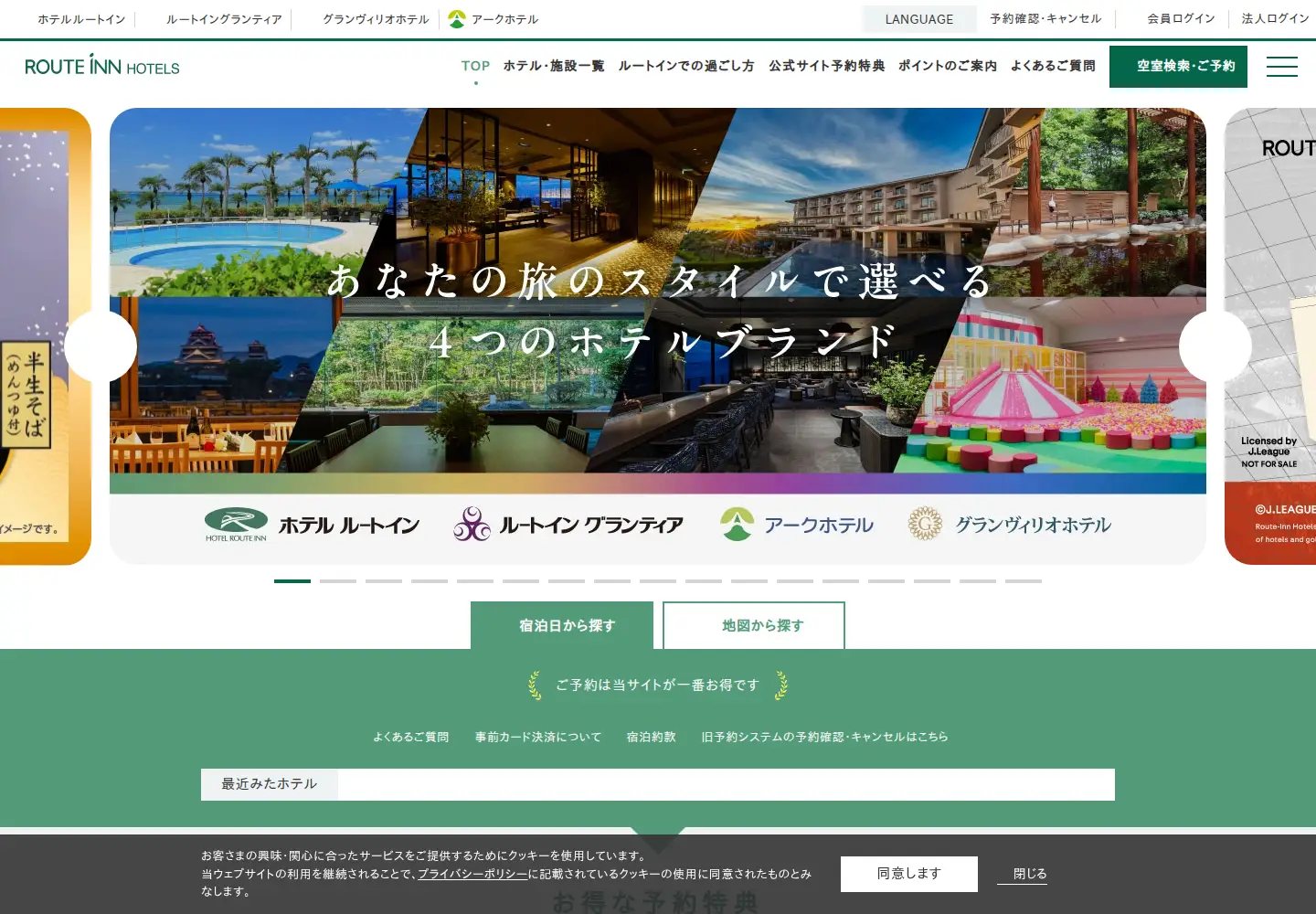Open ルートイングランティア top link
This screenshot has height=914, width=1316.
pos(224,19)
